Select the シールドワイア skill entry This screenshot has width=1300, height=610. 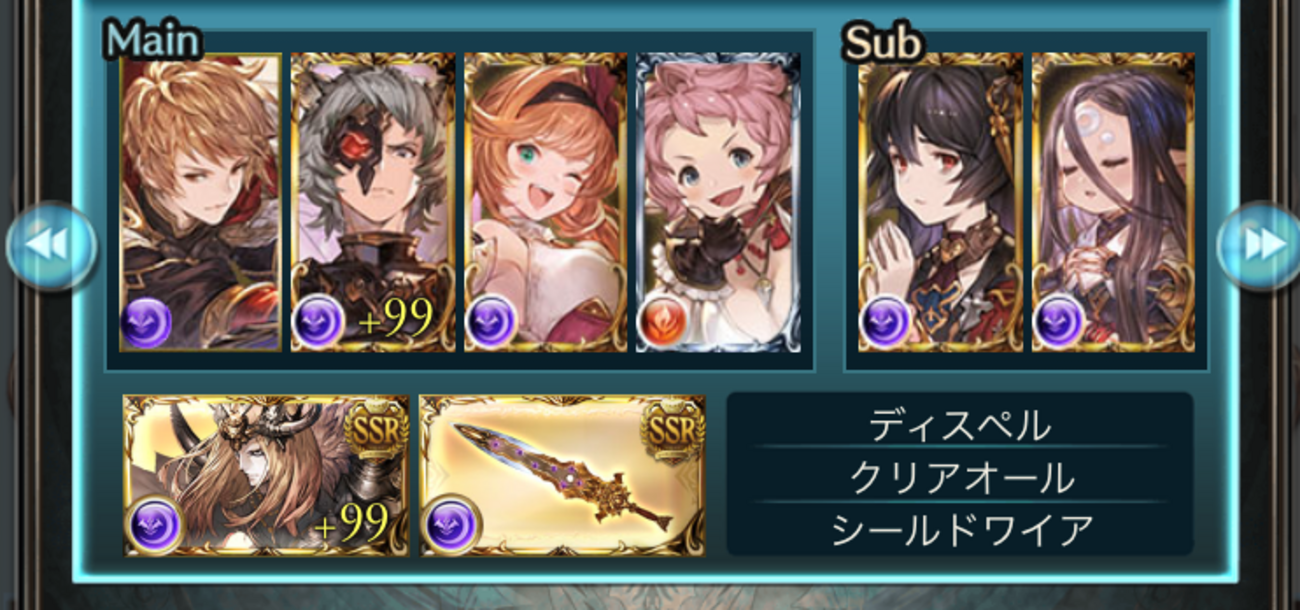pyautogui.click(x=960, y=530)
